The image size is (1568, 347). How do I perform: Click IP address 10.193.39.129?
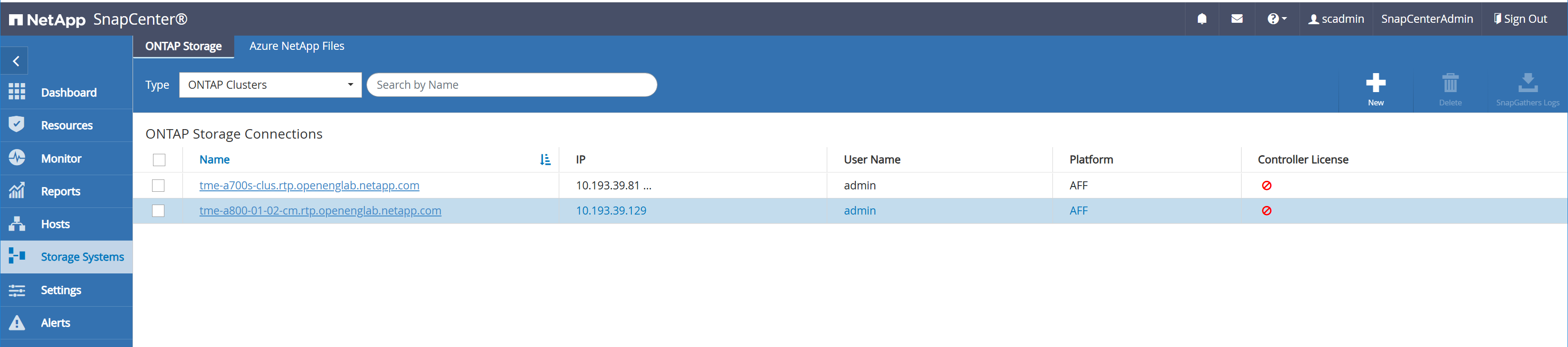611,211
